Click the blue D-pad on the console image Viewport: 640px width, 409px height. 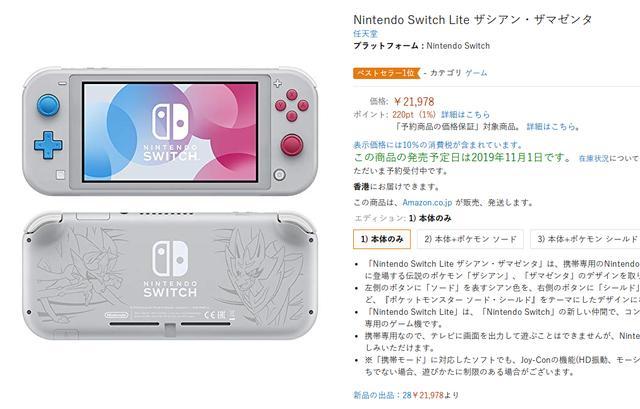click(x=48, y=145)
